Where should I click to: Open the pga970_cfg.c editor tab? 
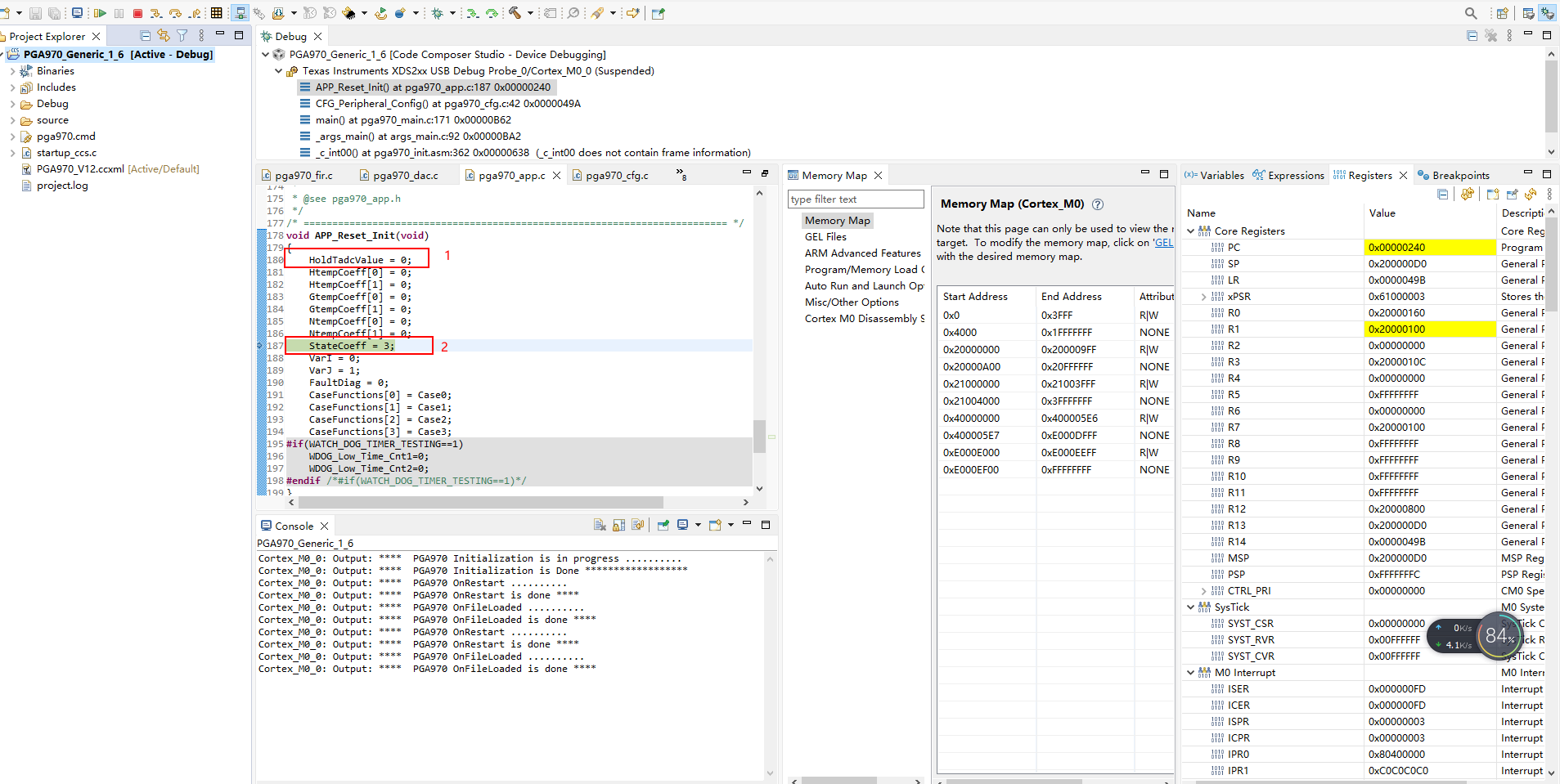pyautogui.click(x=616, y=176)
